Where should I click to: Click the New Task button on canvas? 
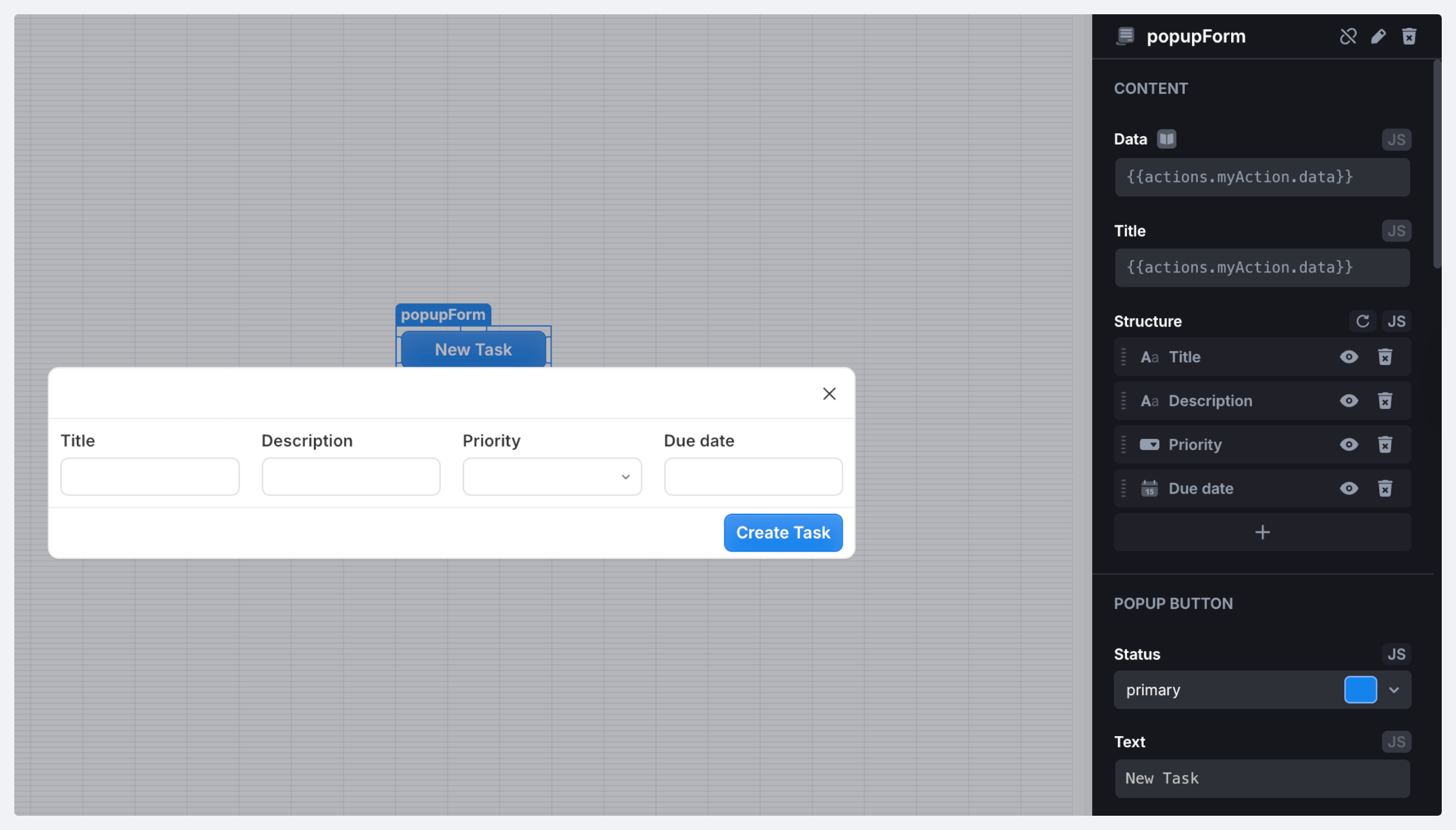point(473,350)
